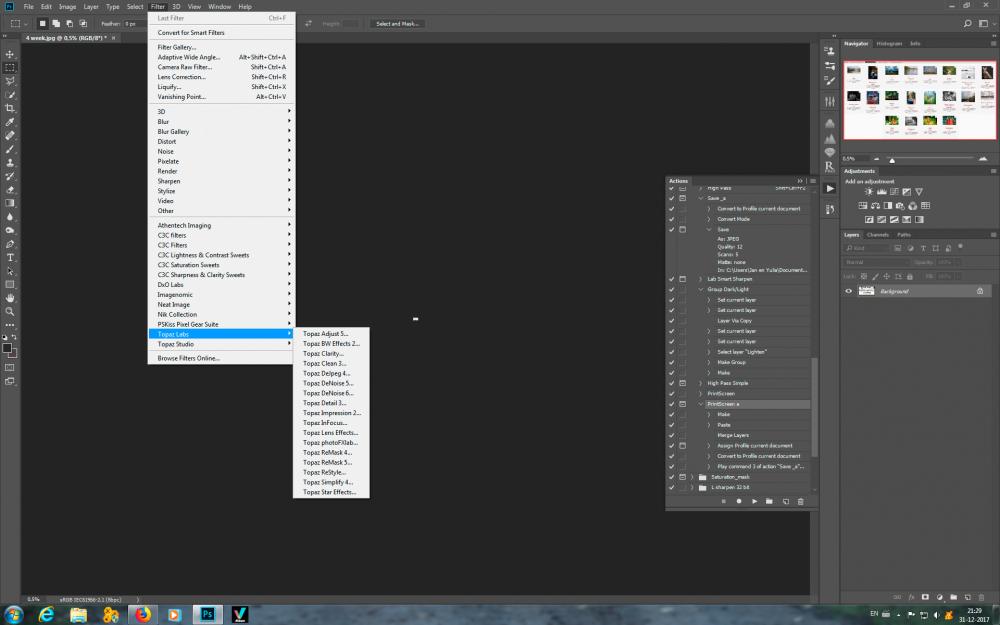Choose Camera Raw Filter from the Filter menu
This screenshot has height=625, width=1000.
click(x=221, y=67)
